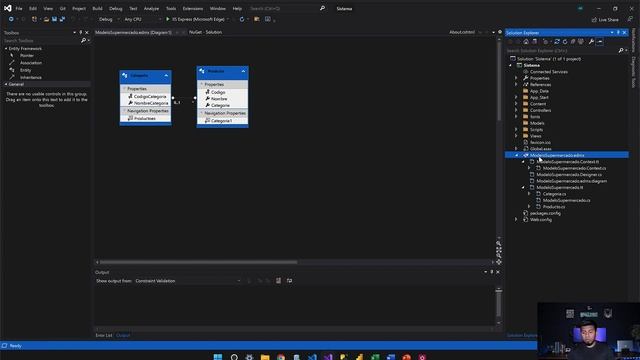Select the Models folder in Solution Explorer

[537, 123]
